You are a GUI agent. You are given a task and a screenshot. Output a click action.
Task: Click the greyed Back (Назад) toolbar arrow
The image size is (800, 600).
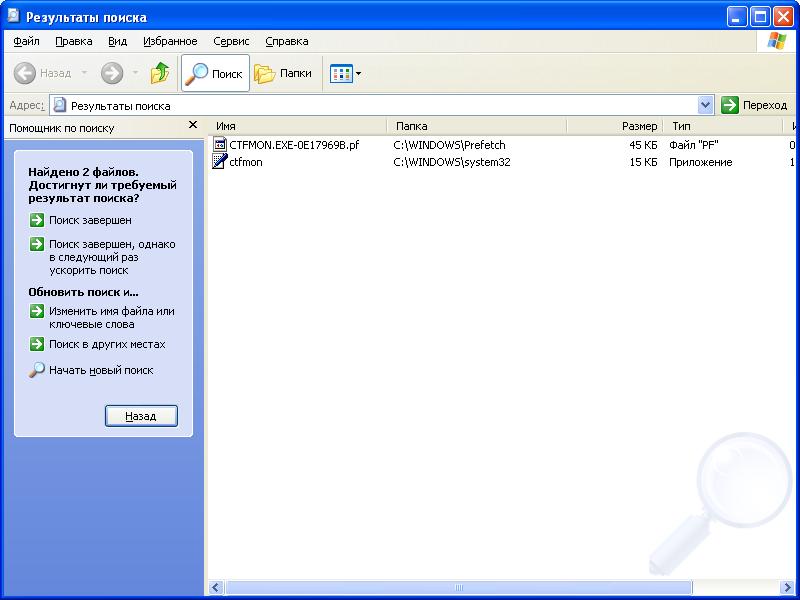click(24, 73)
